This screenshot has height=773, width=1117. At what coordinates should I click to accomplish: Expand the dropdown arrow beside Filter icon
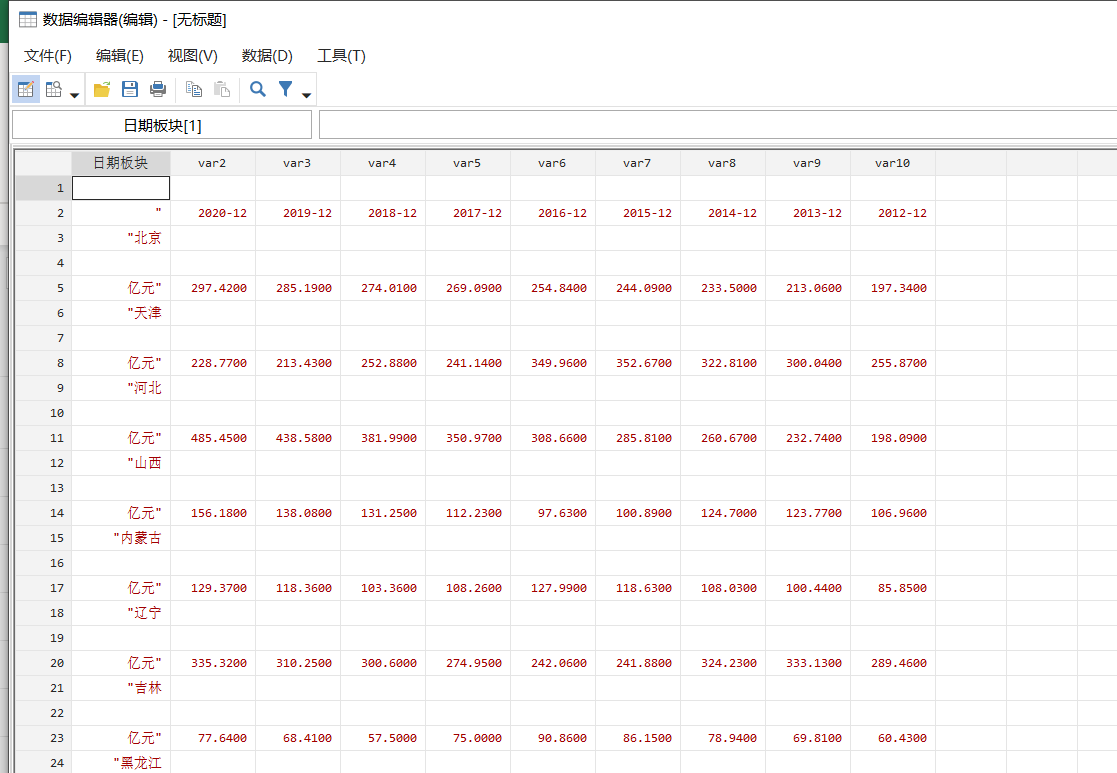click(305, 93)
